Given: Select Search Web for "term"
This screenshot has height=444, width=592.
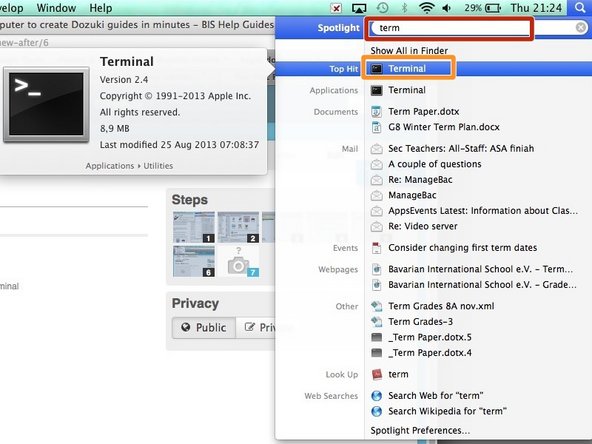Looking at the screenshot, I should 427,396.
